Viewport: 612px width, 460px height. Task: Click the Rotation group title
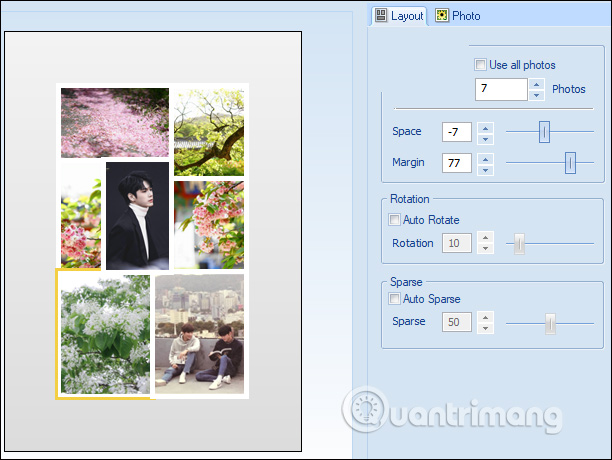click(410, 199)
